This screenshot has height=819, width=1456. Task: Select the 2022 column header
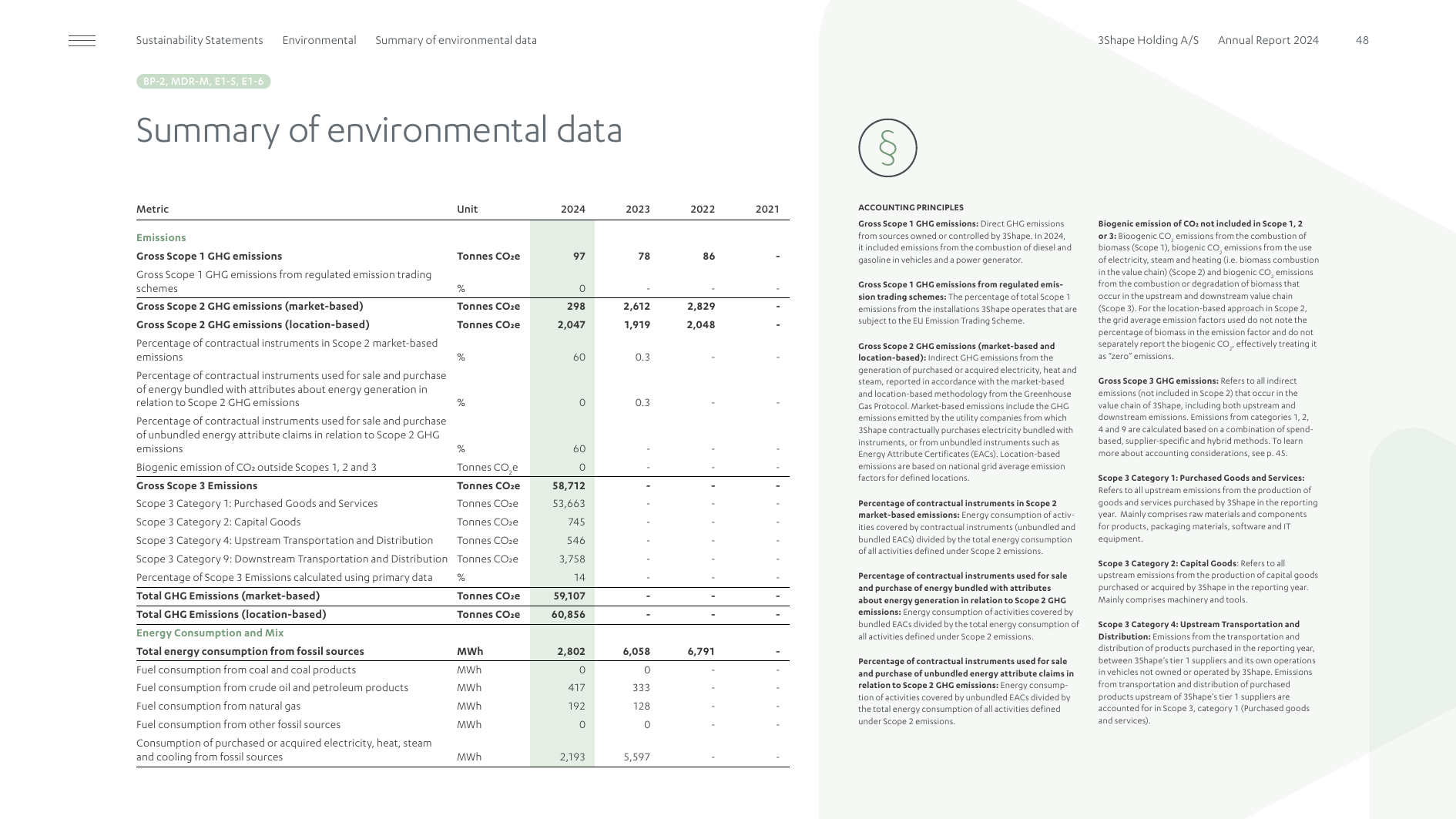coord(702,209)
